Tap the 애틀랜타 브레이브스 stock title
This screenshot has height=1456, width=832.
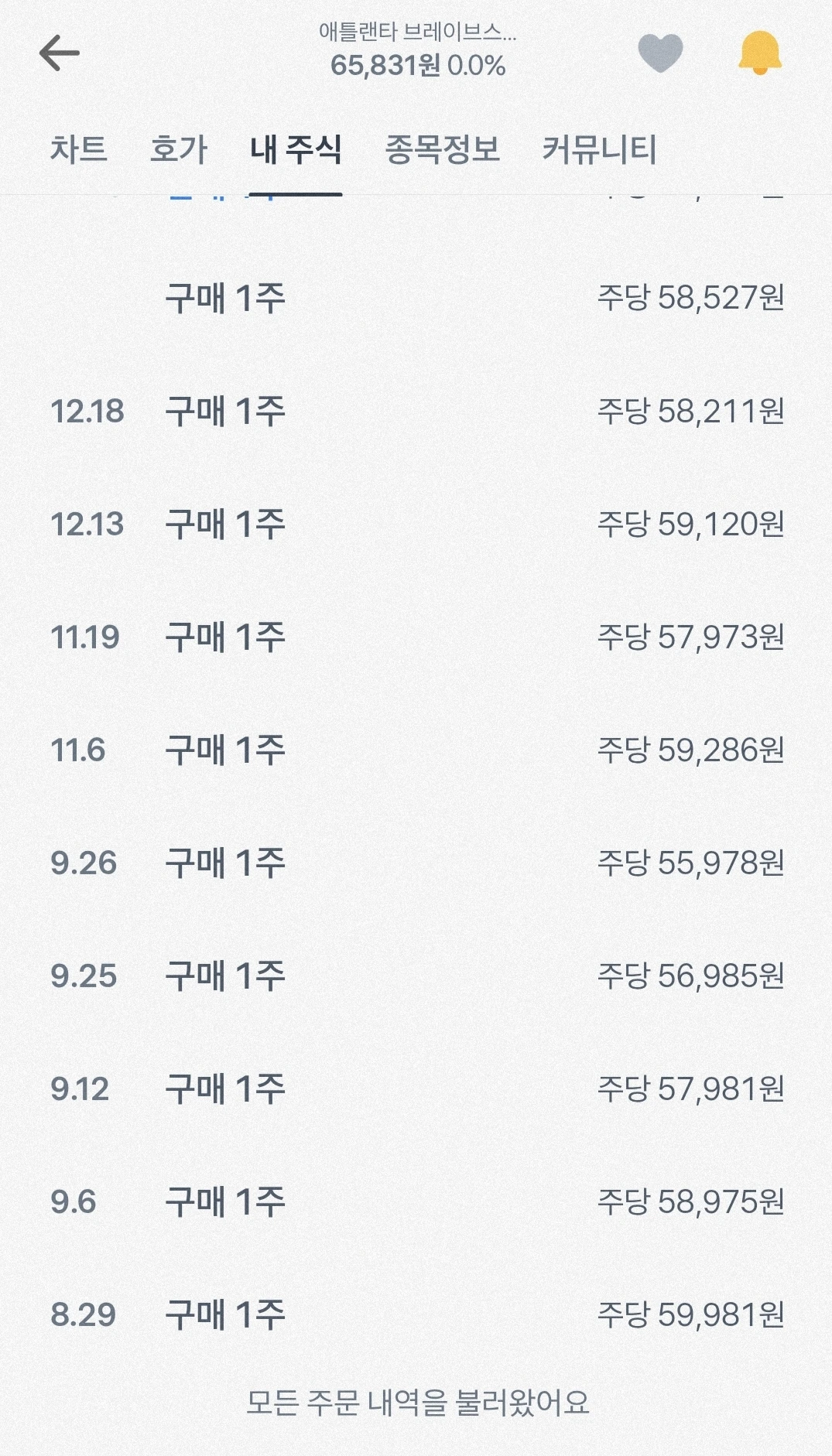tap(417, 32)
